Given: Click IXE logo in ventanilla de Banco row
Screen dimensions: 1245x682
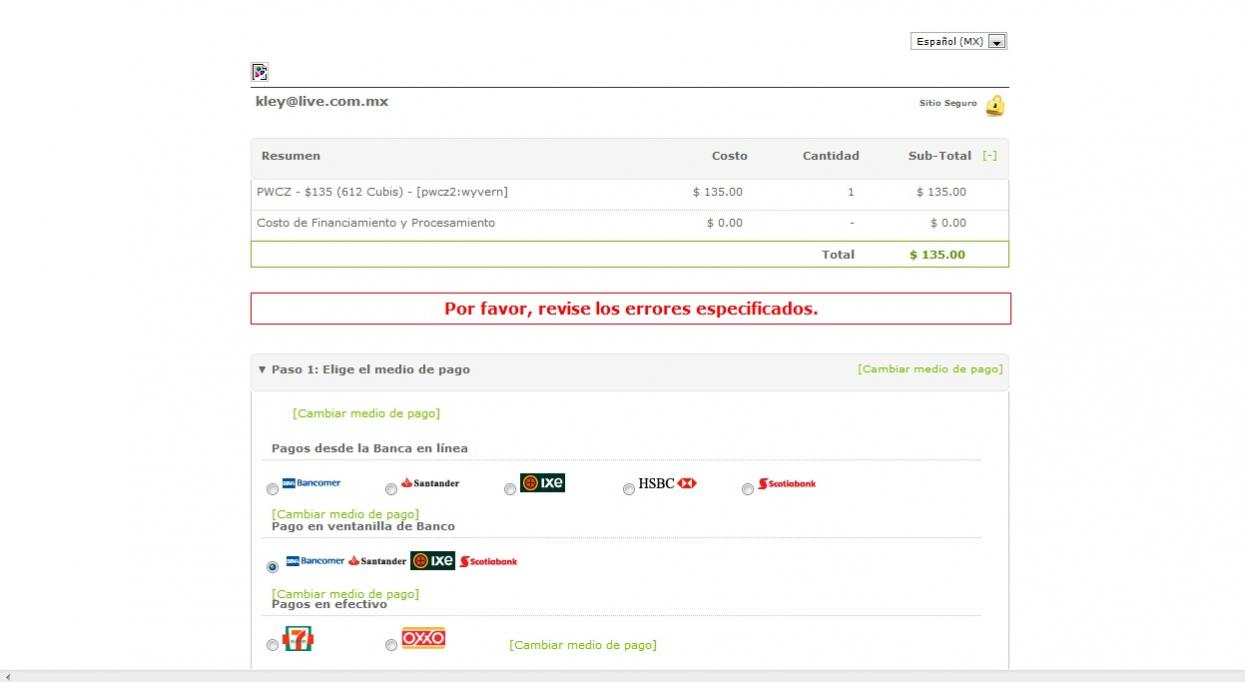Looking at the screenshot, I should point(432,561).
